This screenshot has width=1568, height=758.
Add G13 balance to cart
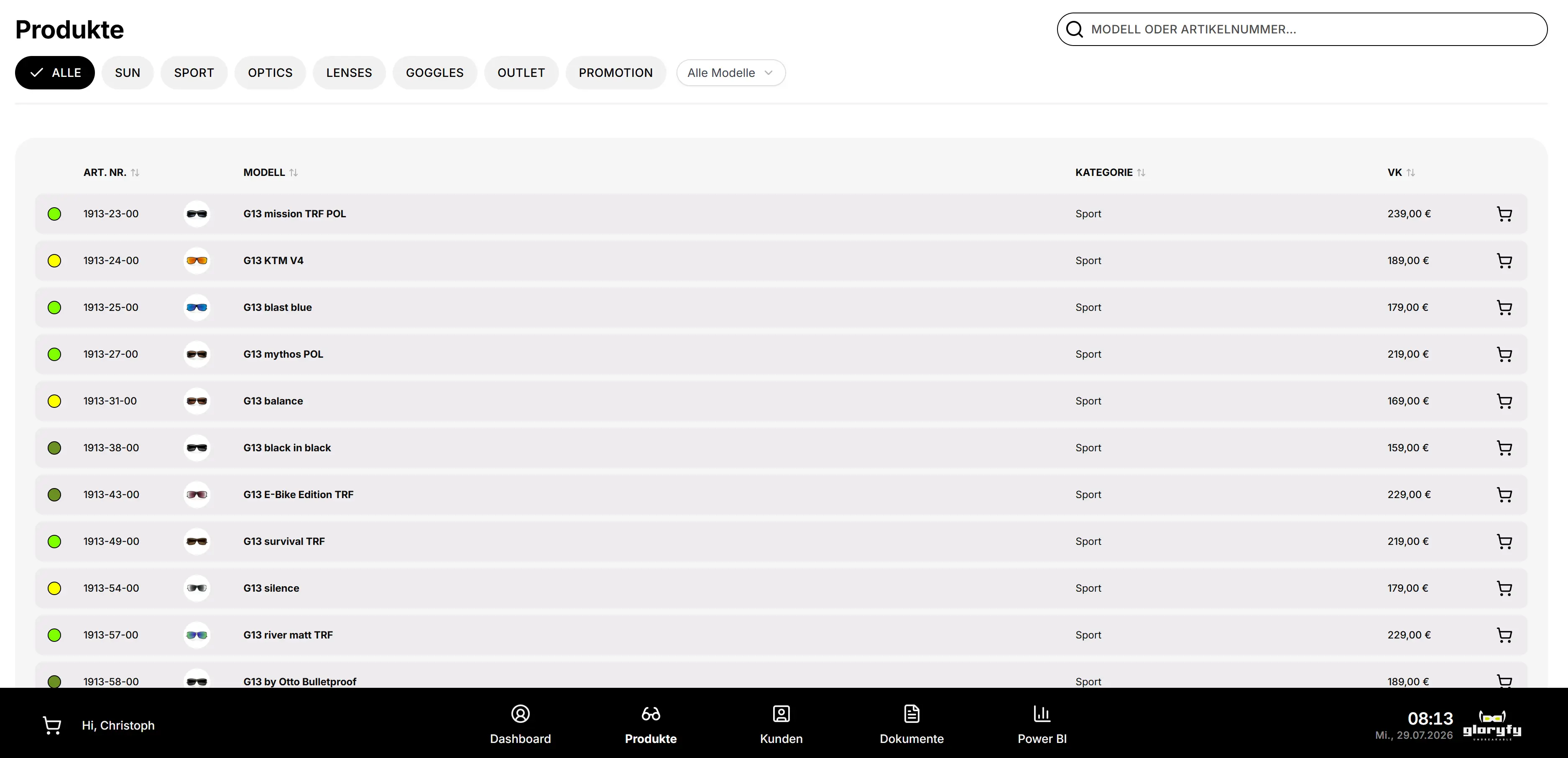point(1504,402)
